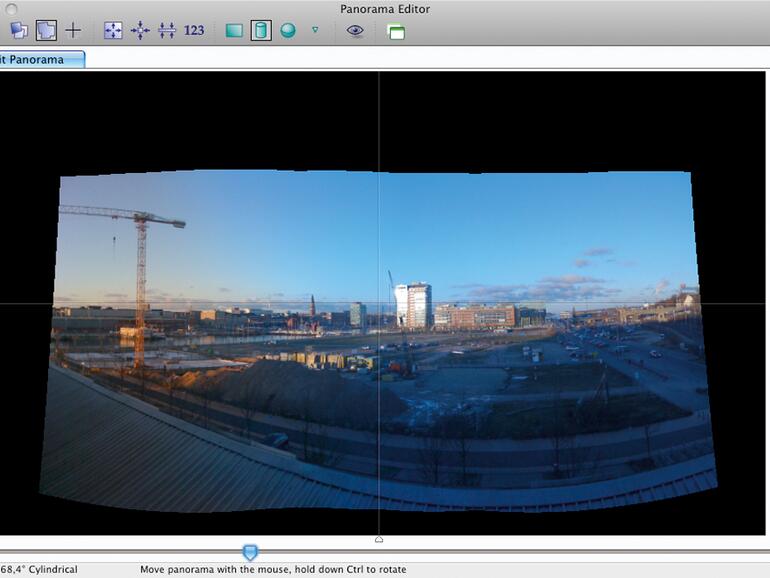Choose rectilinear projection icon
770x578 pixels.
pyautogui.click(x=234, y=31)
